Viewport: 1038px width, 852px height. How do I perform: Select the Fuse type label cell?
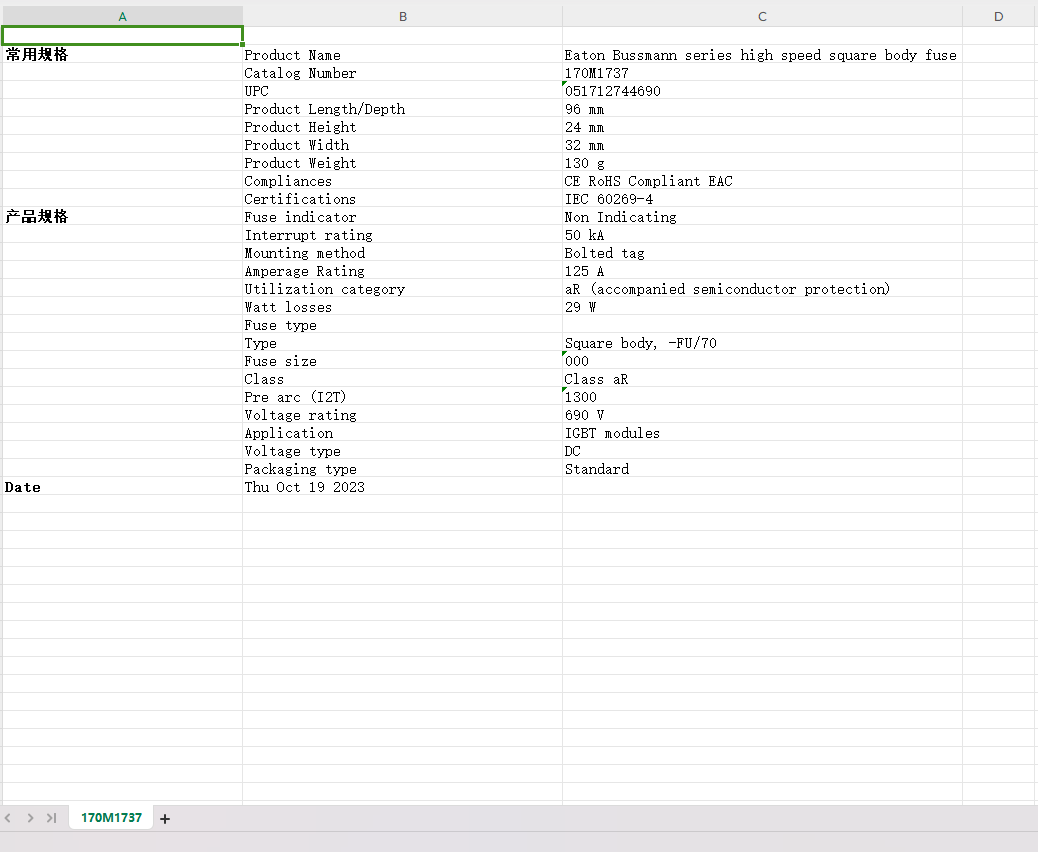coord(402,324)
